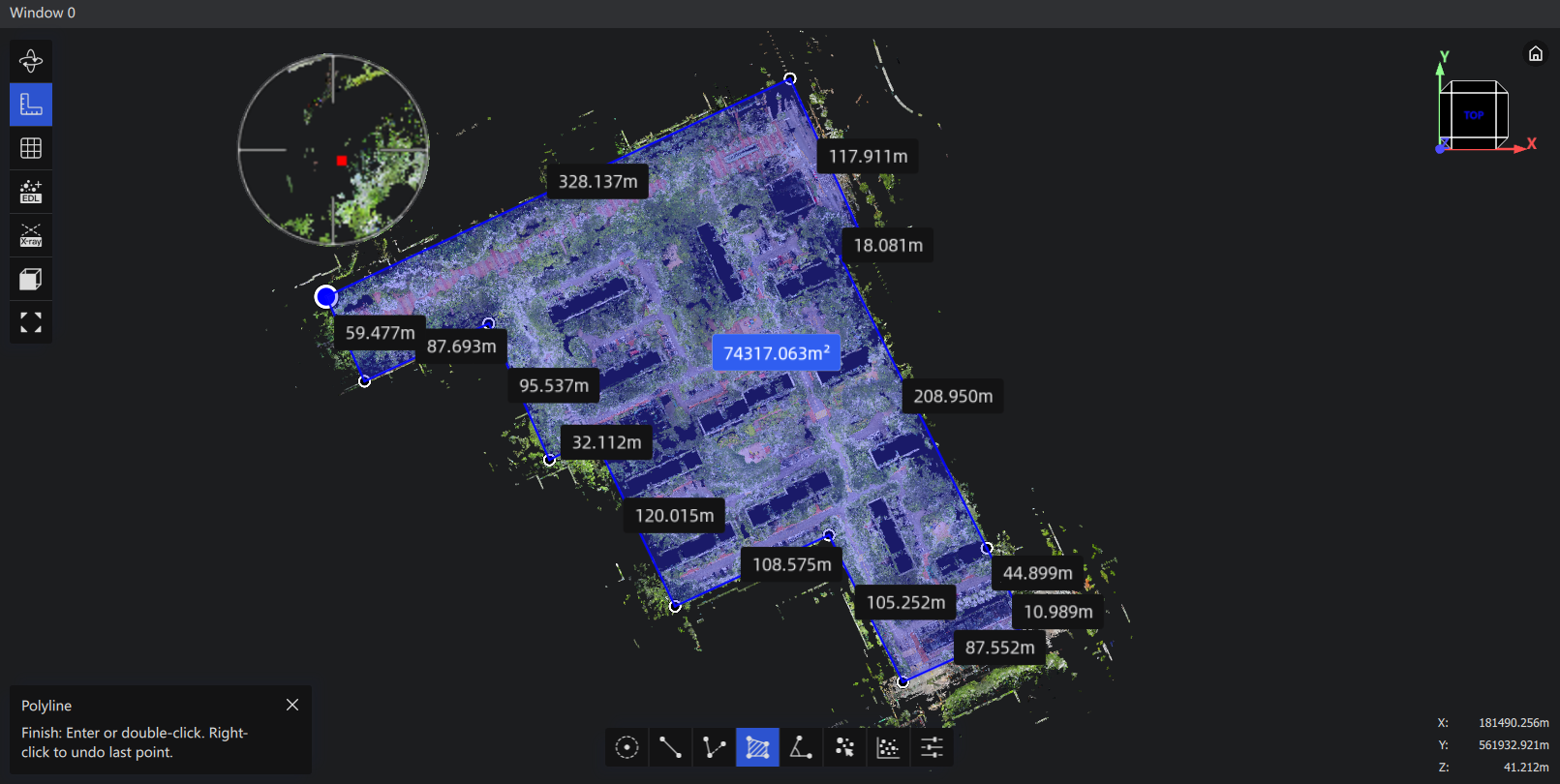This screenshot has width=1560, height=784.
Task: Enter fullscreen mode
Action: [x=31, y=322]
